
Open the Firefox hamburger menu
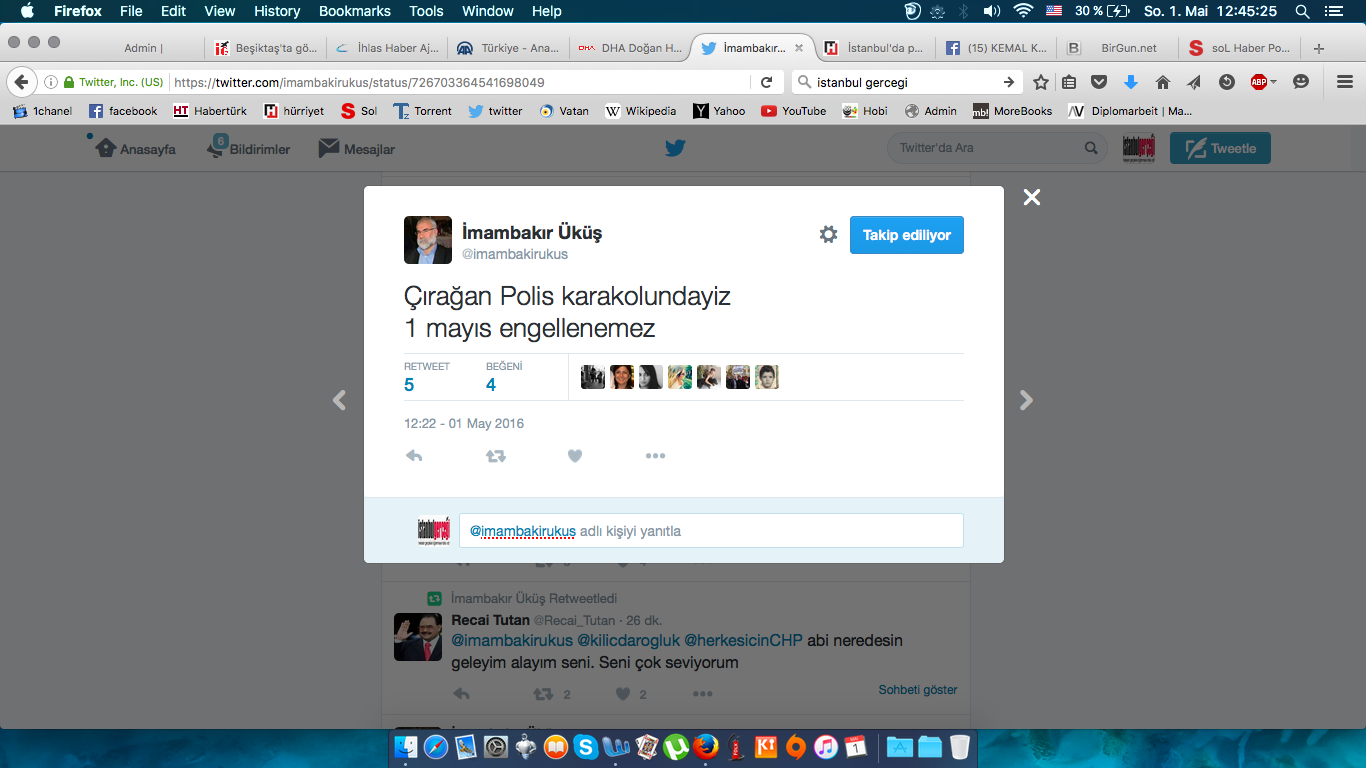click(x=1345, y=82)
